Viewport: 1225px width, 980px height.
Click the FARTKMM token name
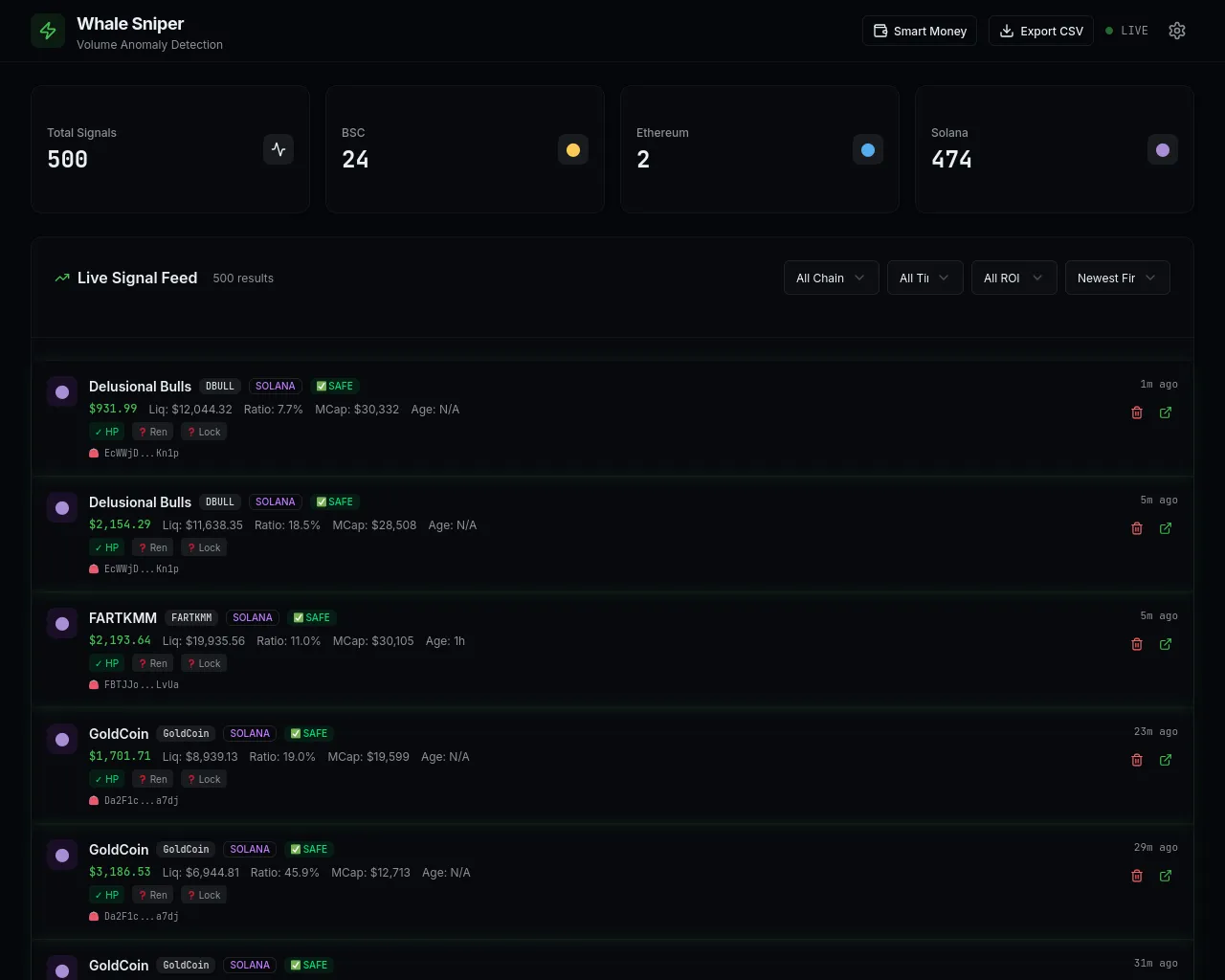tap(122, 618)
